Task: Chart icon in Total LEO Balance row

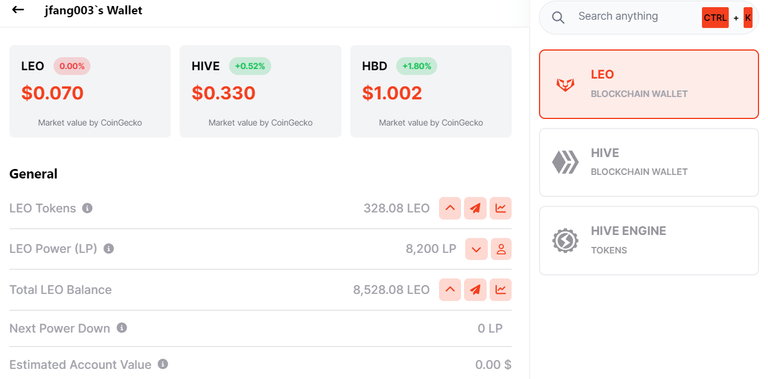Action: tap(501, 290)
